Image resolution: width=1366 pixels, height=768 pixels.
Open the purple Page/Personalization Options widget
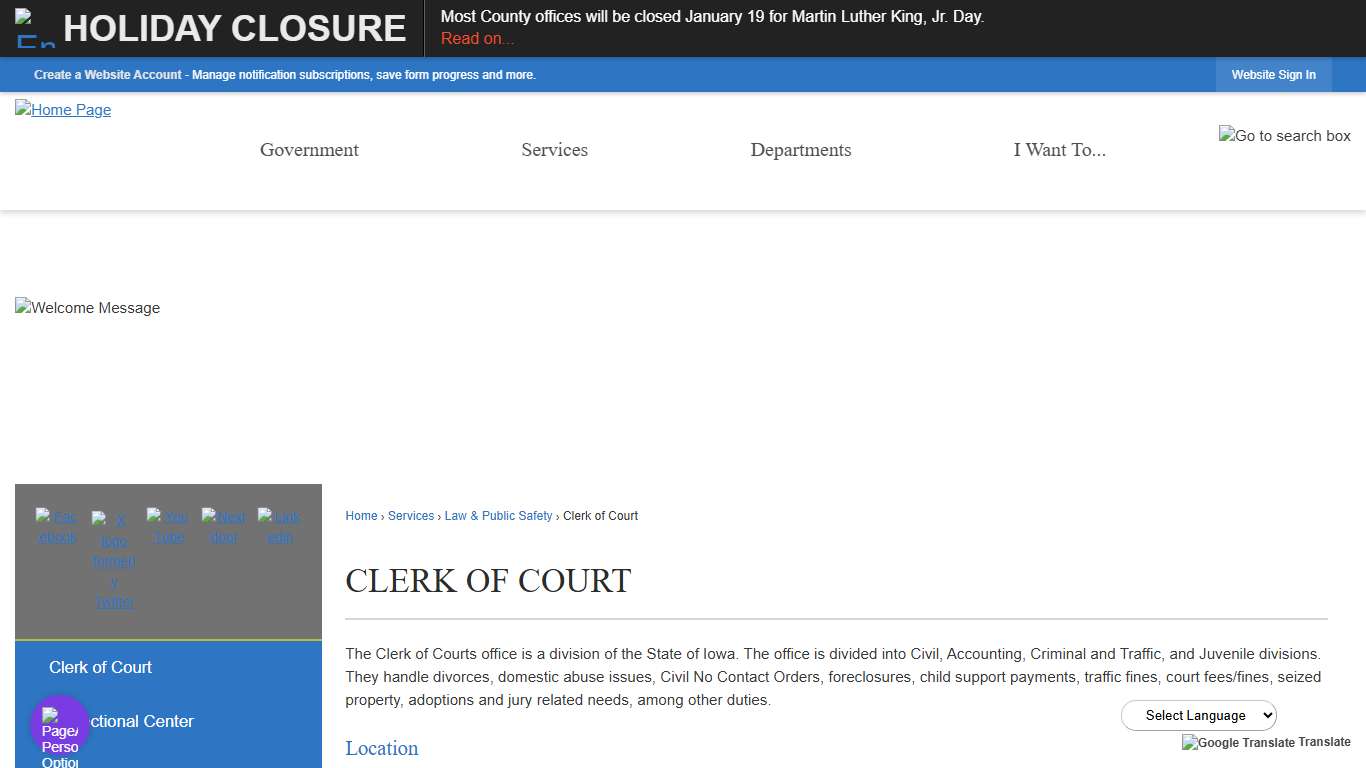click(59, 723)
